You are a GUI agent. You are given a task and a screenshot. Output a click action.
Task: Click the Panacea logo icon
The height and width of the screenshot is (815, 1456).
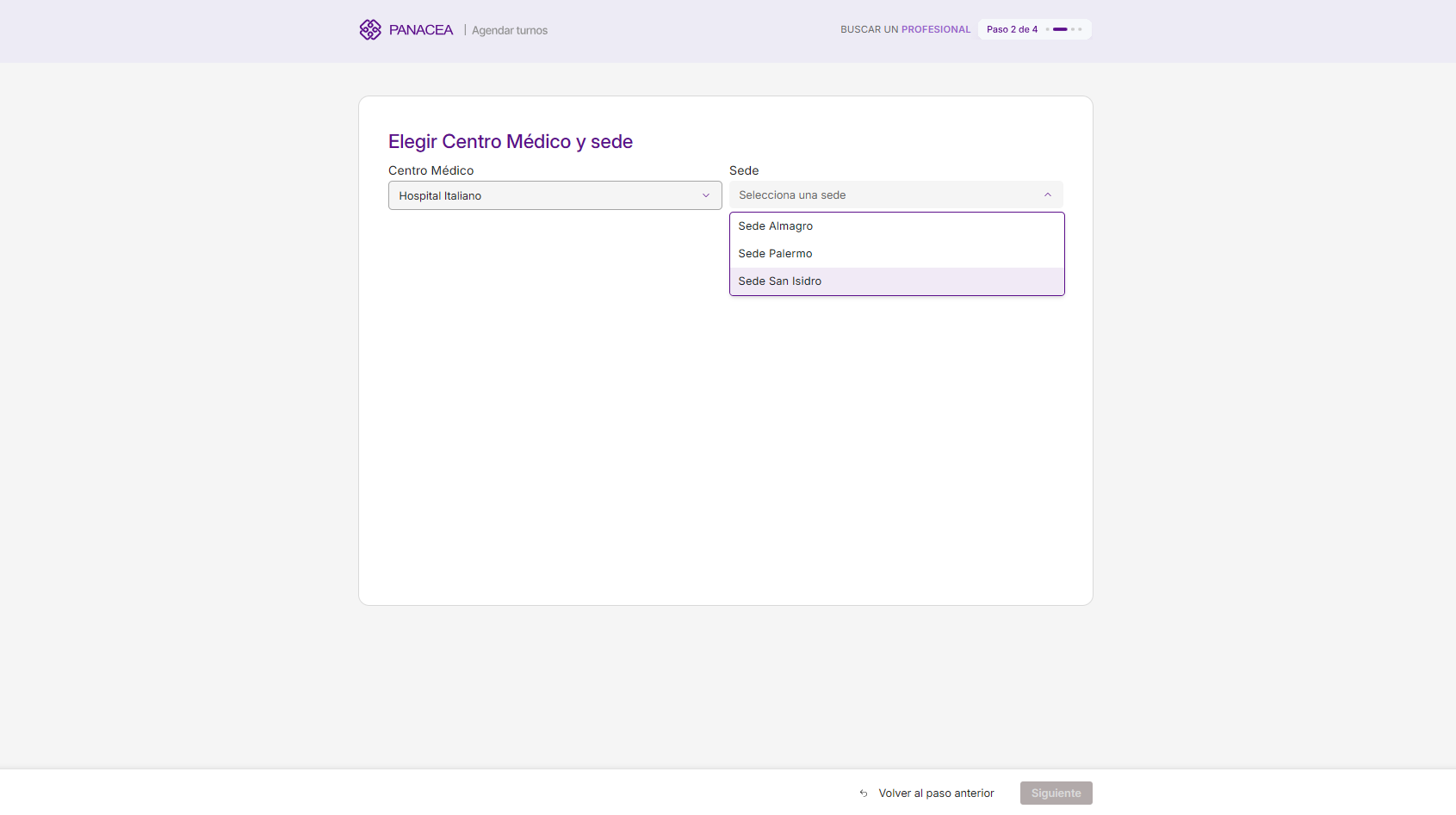point(370,30)
